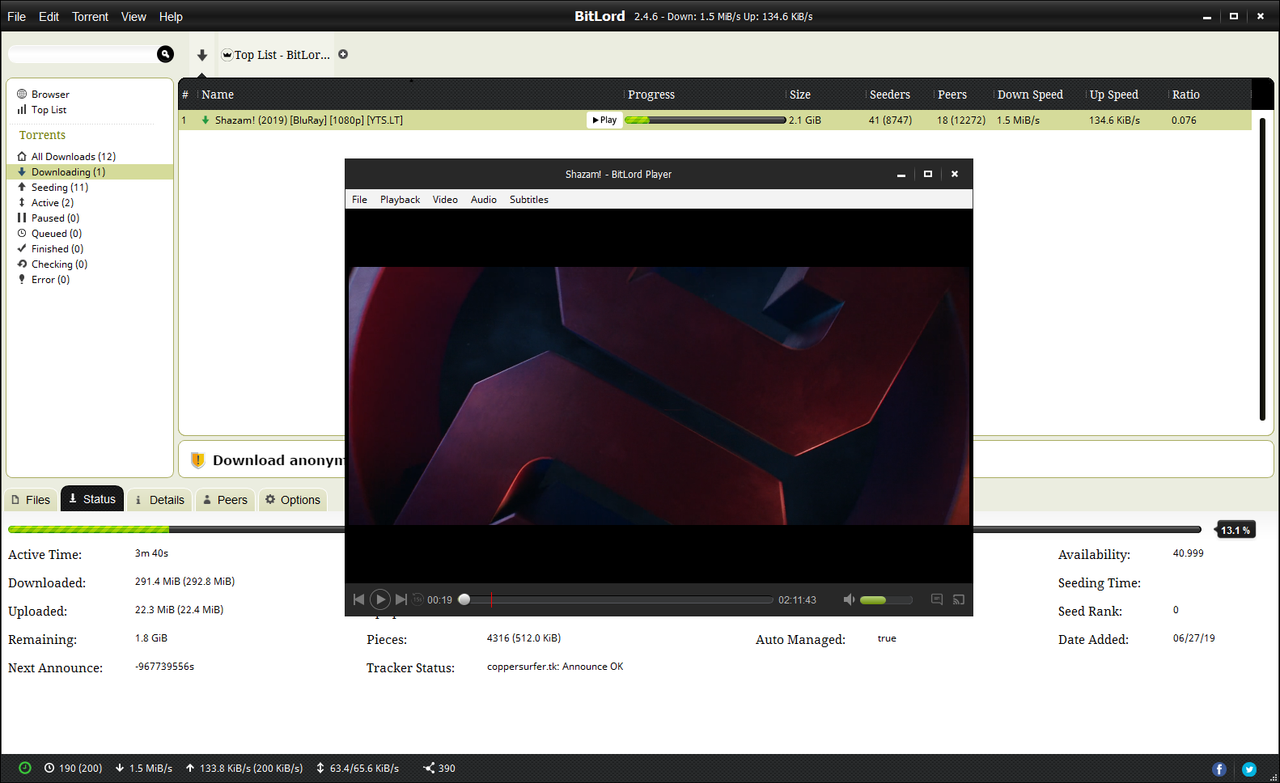Click status bar download speed 1.5 MiB/s
Image resolution: width=1280 pixels, height=783 pixels.
[145, 768]
